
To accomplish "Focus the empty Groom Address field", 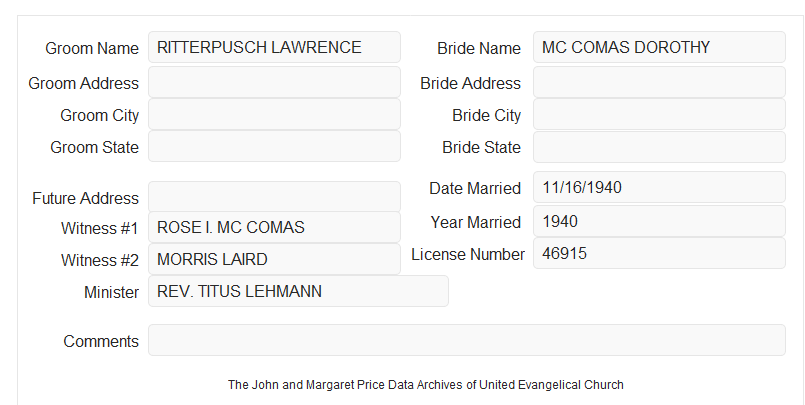I will [x=274, y=82].
